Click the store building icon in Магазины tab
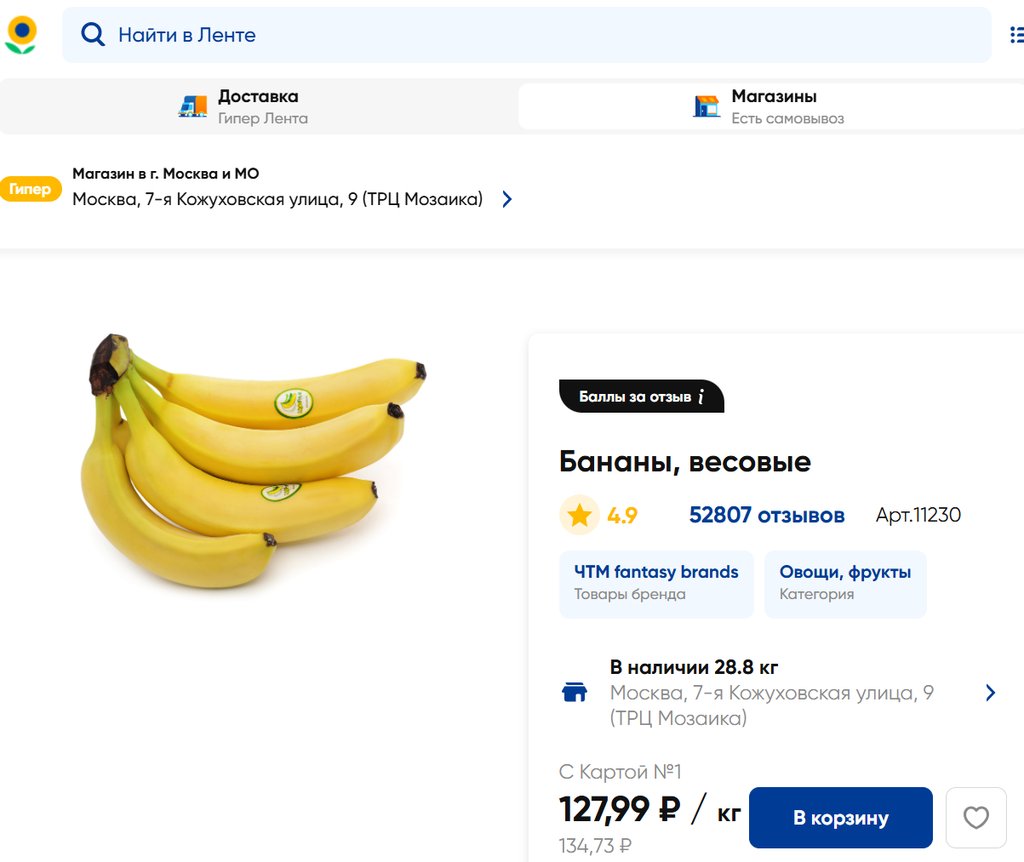Viewport: 1024px width, 862px height. pos(707,106)
